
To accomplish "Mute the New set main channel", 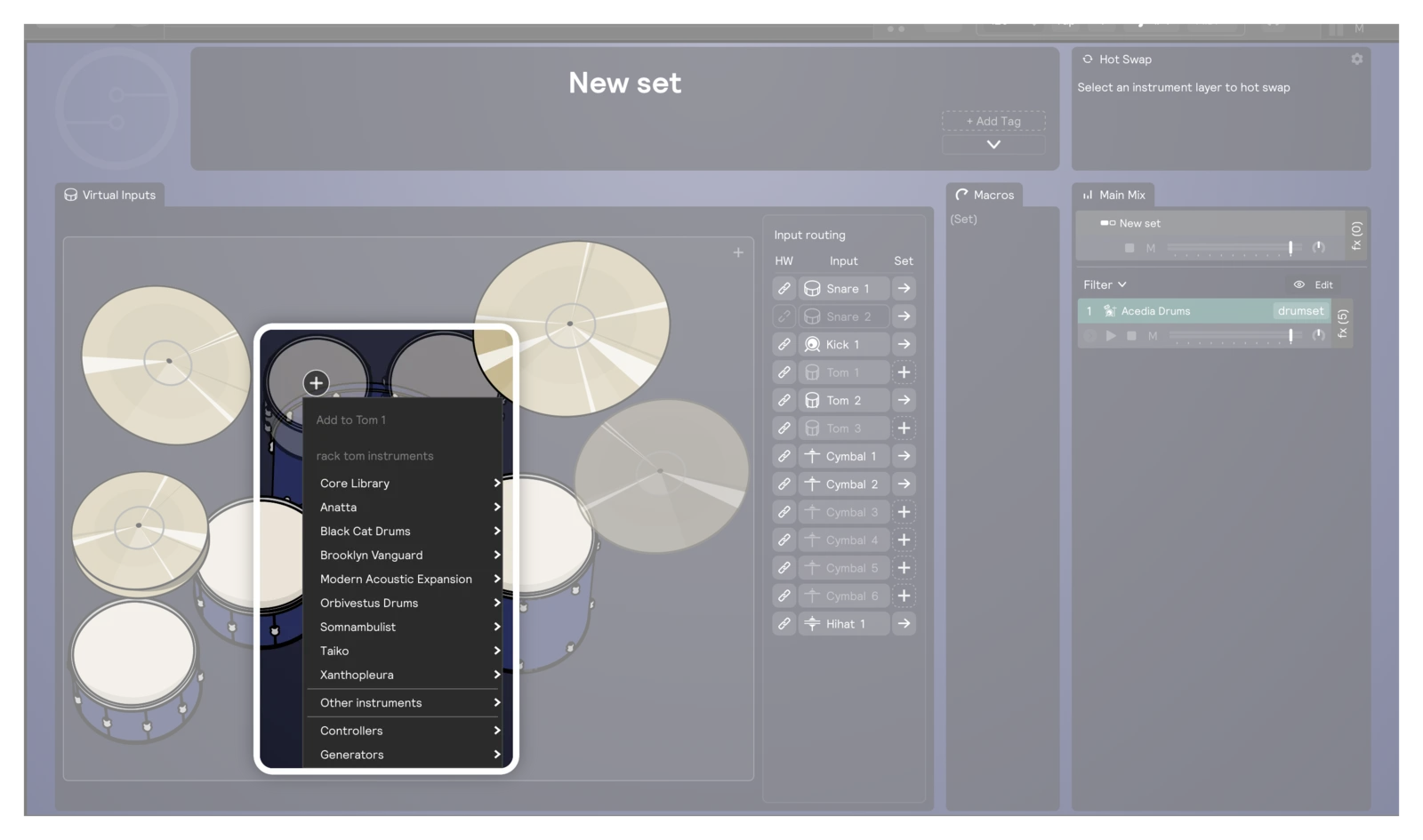I will click(x=1151, y=248).
